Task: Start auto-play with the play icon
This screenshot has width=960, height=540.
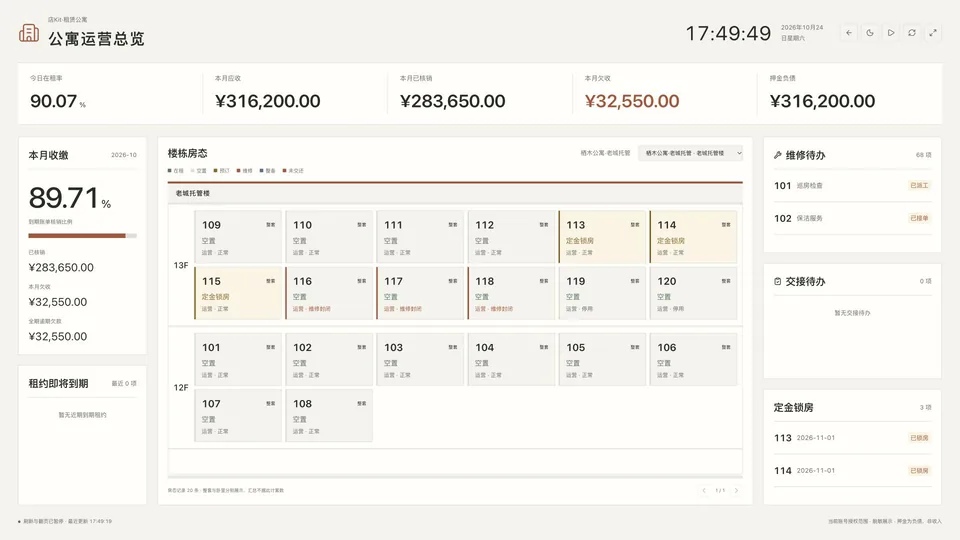Action: 891,33
